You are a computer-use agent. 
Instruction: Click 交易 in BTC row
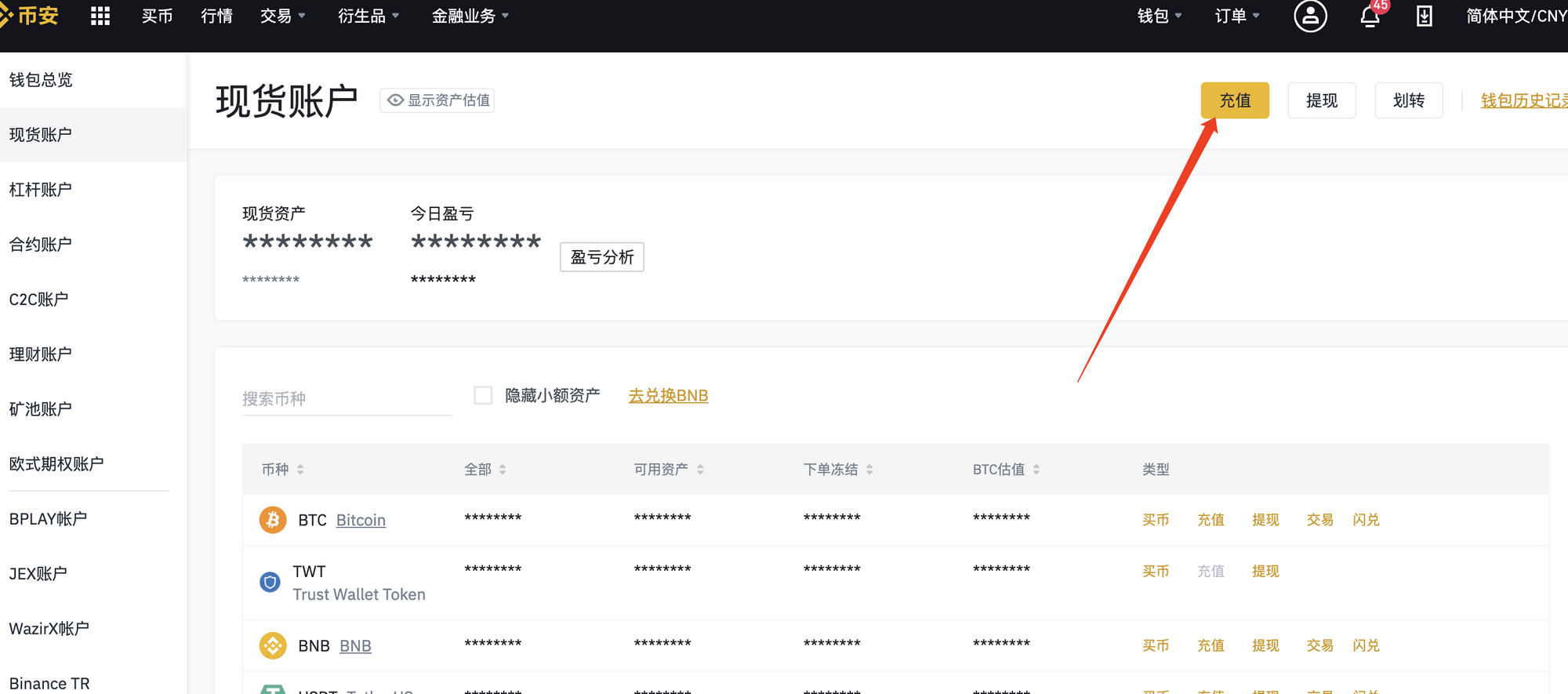(x=1319, y=520)
